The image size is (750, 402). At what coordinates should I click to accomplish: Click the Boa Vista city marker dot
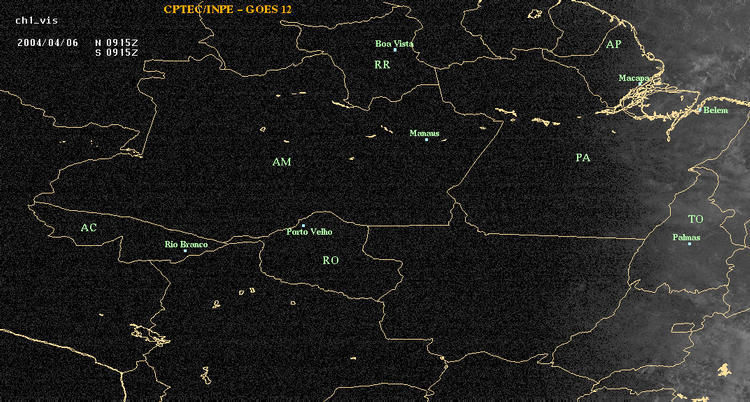tap(395, 50)
